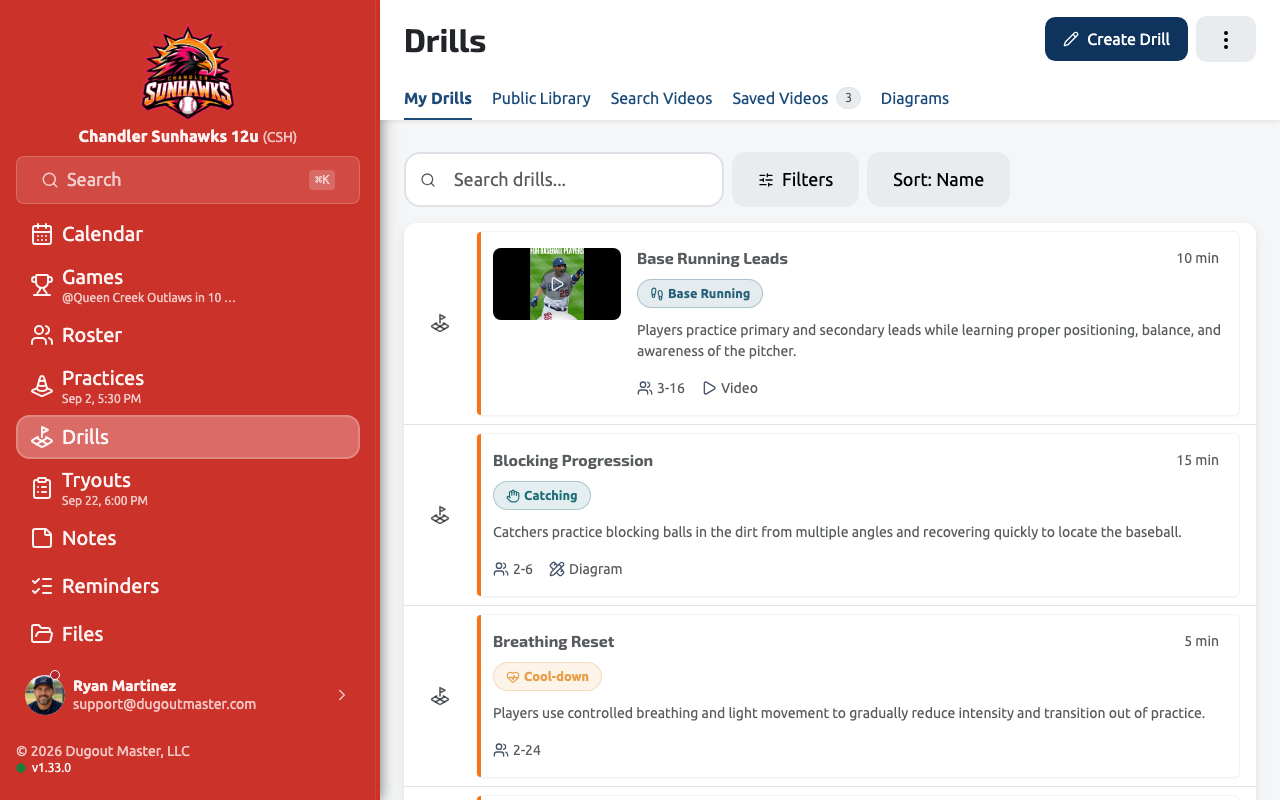Screen dimensions: 1280x800
Task: Focus the Search drills input field
Action: (564, 180)
